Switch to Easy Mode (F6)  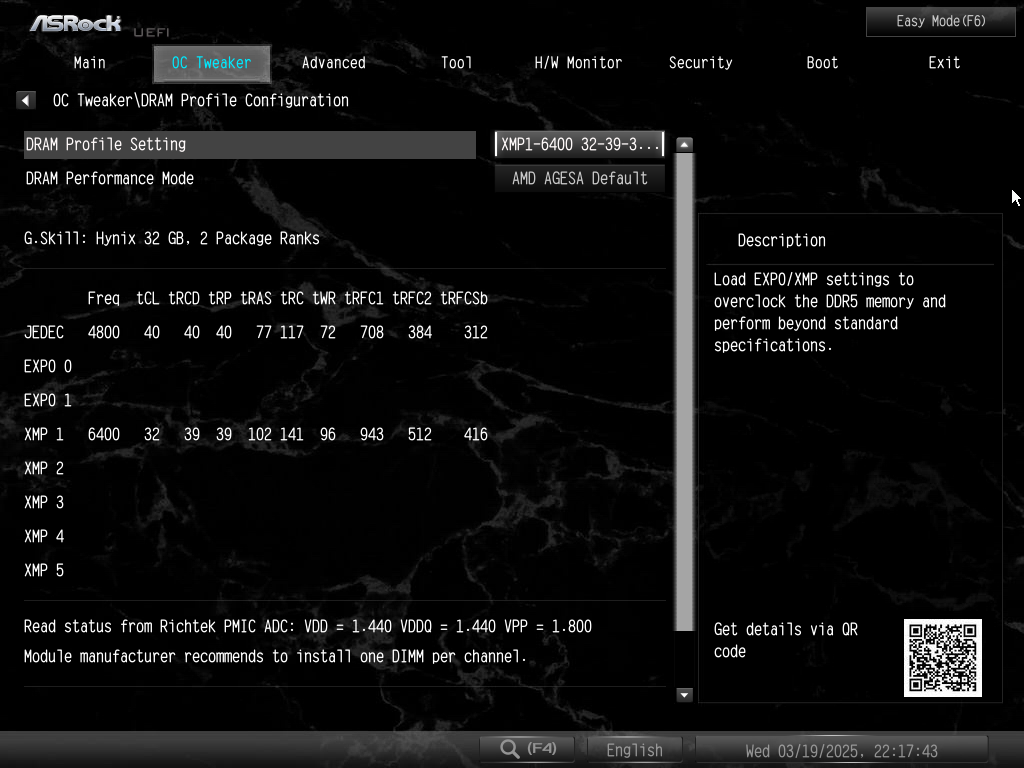pos(940,22)
